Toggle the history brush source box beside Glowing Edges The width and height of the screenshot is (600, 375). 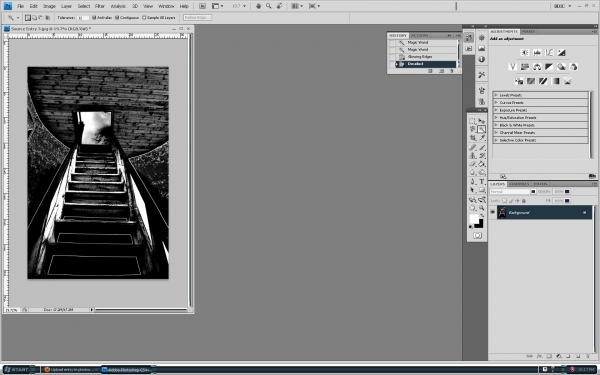coord(392,57)
